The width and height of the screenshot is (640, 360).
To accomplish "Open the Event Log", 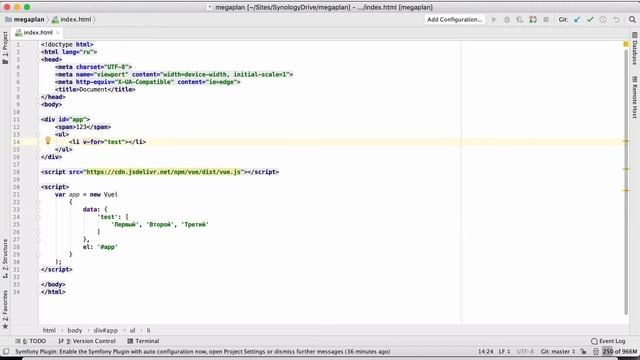I will [x=608, y=341].
